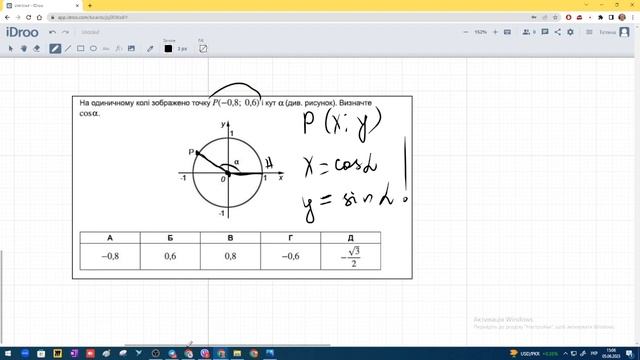640x360 pixels.
Task: Go back in browser history
Action: pyautogui.click(x=7, y=17)
